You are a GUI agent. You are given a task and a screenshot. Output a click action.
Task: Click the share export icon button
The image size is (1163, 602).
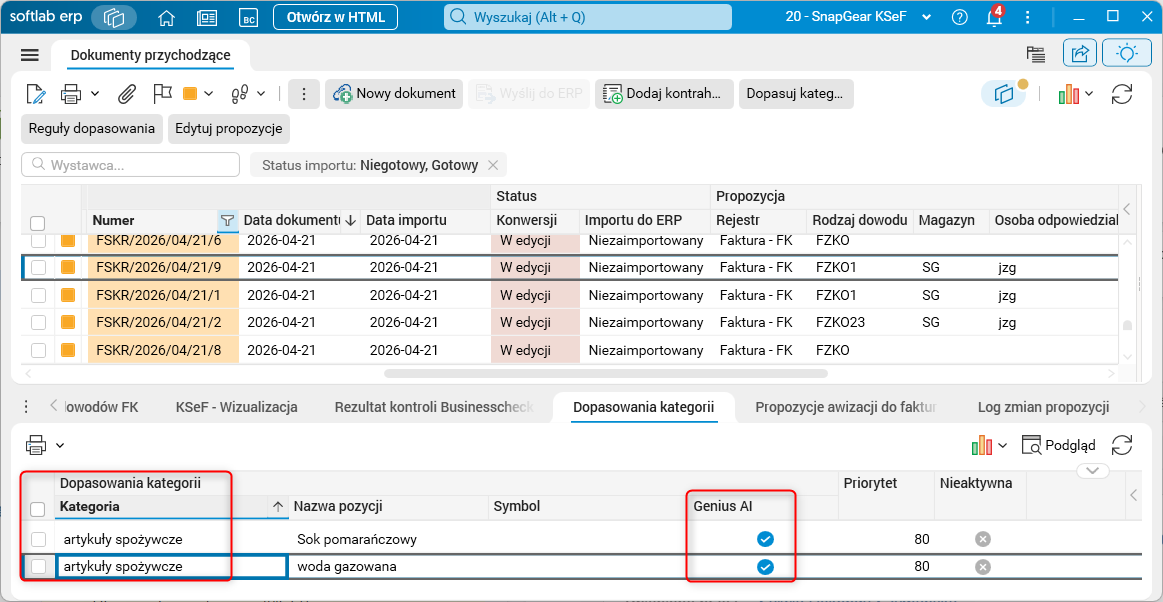pyautogui.click(x=1080, y=53)
